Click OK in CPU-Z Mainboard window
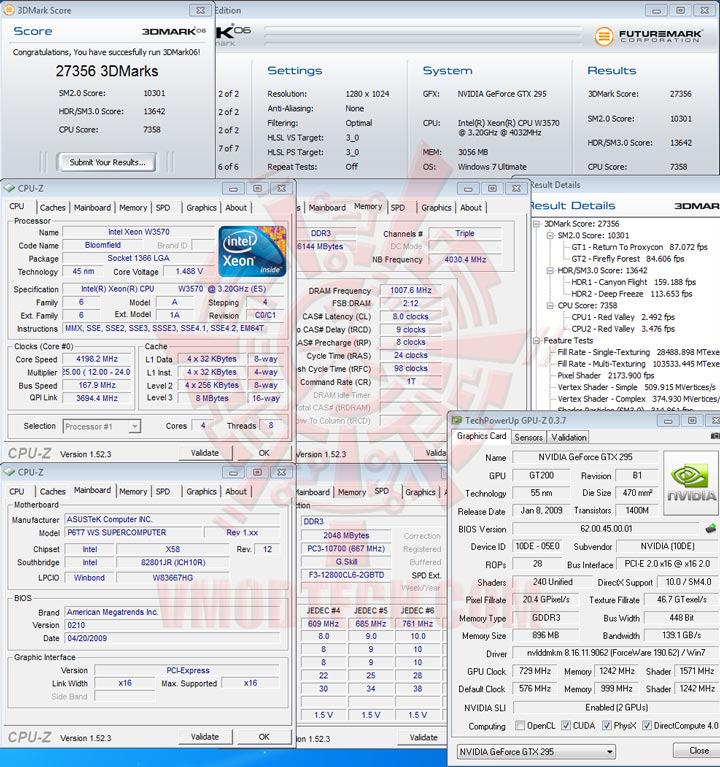This screenshot has width=720, height=767. [x=264, y=737]
